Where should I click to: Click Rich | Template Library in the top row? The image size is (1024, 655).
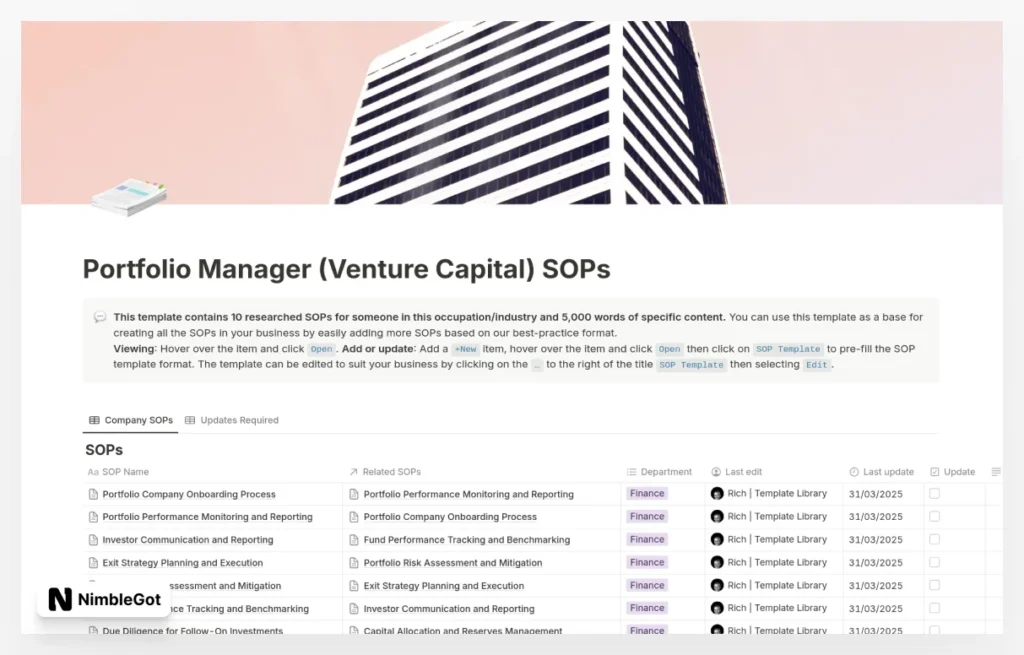[x=770, y=493]
